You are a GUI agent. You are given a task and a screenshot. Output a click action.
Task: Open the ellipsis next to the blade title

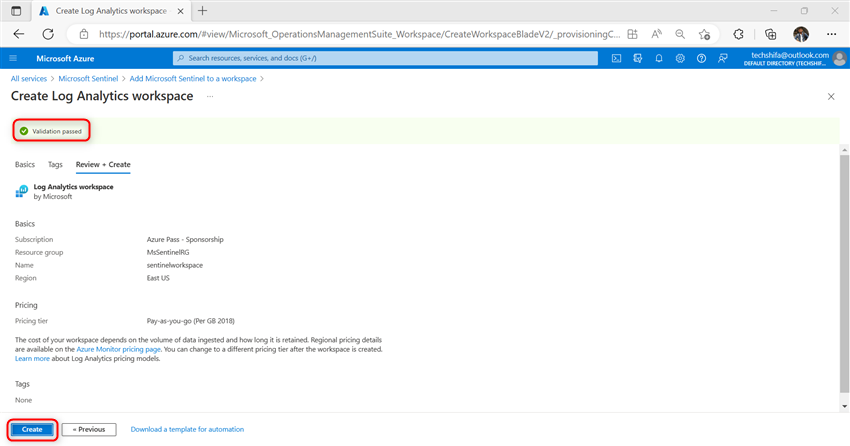[210, 96]
